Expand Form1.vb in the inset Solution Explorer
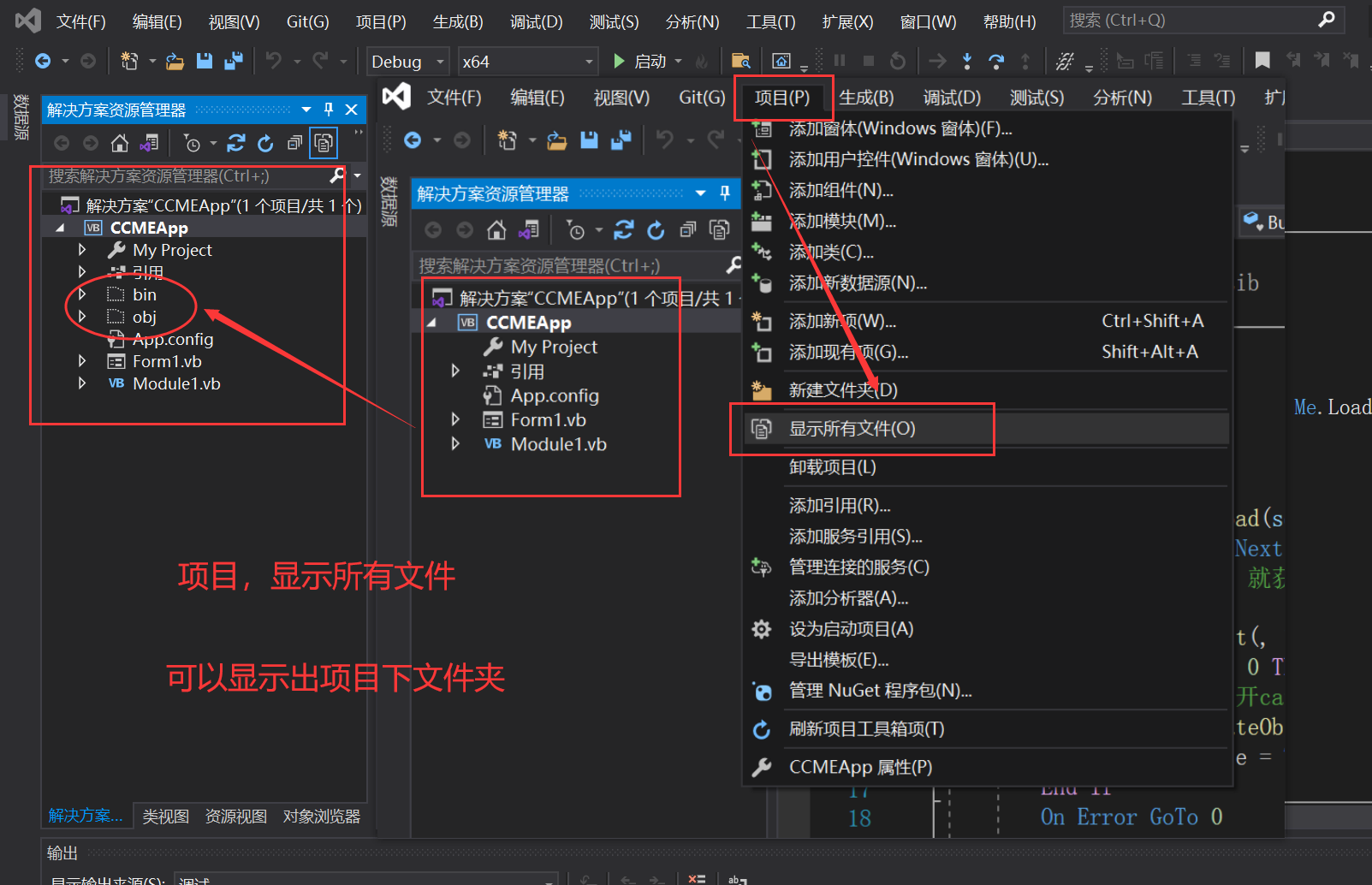The height and width of the screenshot is (885, 1372). point(455,419)
